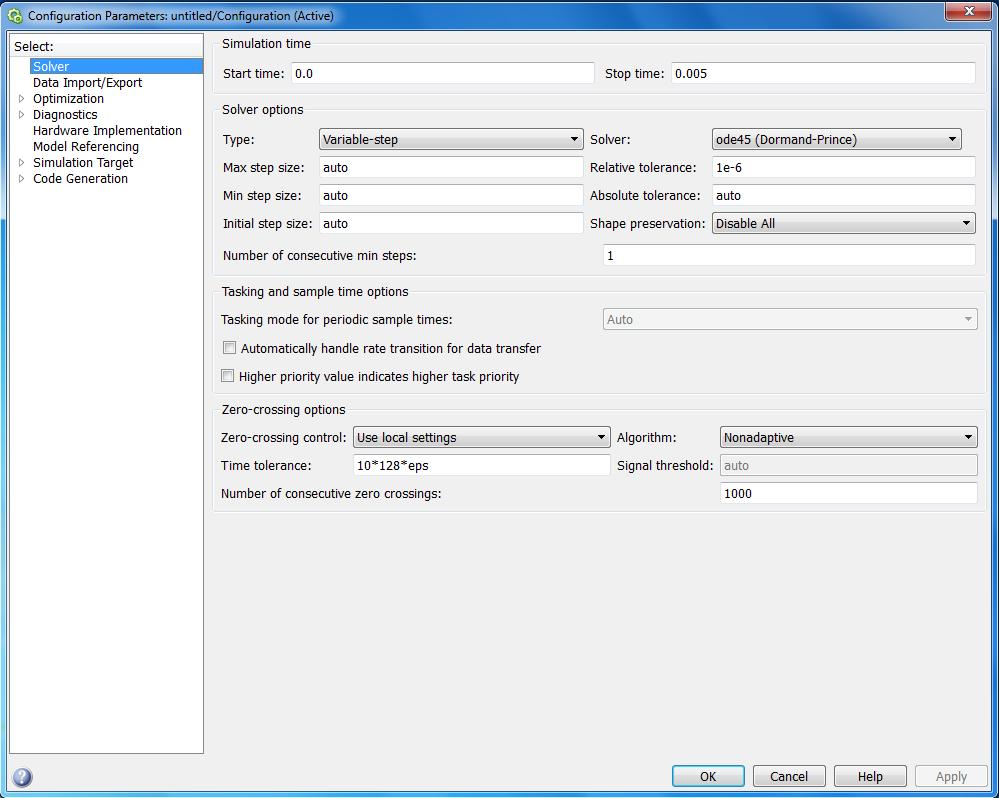The image size is (999, 798).
Task: Click the Min step size field
Action: 451,196
